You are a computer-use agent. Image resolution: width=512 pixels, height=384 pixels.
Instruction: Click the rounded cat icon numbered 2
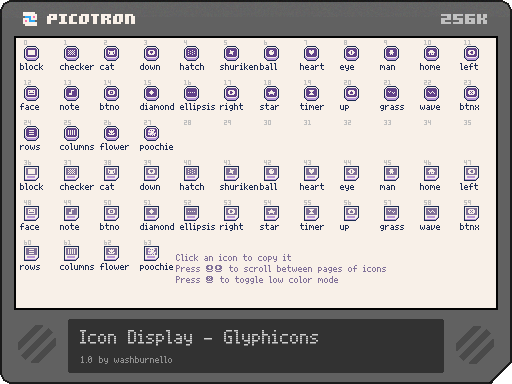(x=111, y=53)
